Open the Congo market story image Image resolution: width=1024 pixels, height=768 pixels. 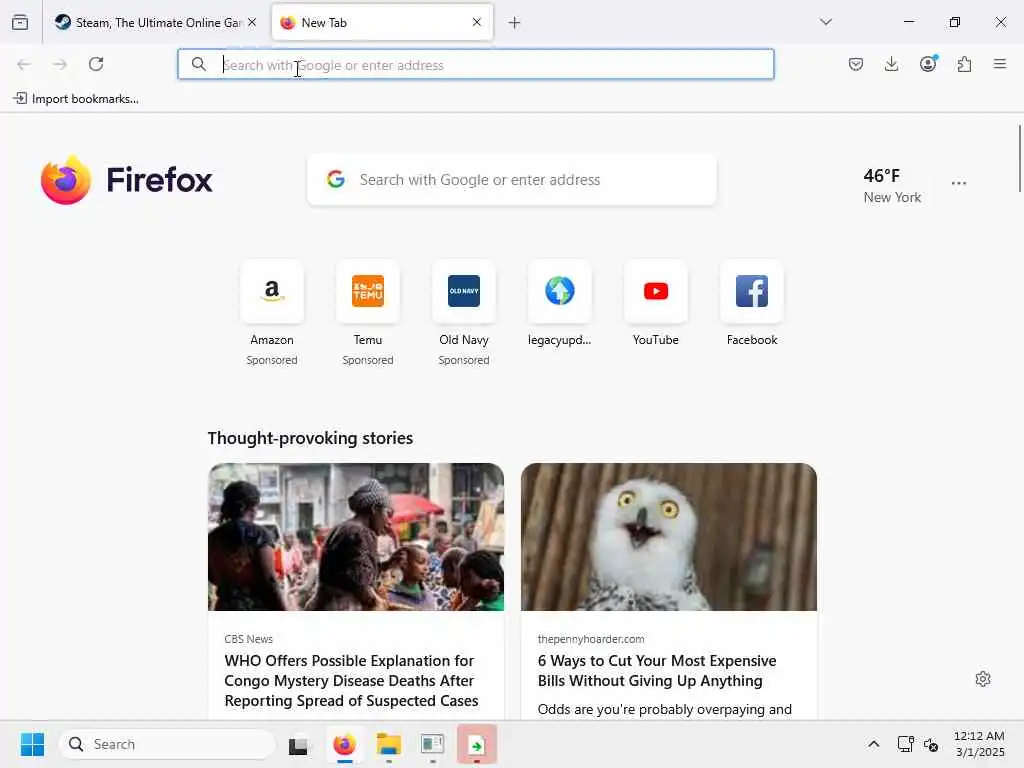(356, 537)
